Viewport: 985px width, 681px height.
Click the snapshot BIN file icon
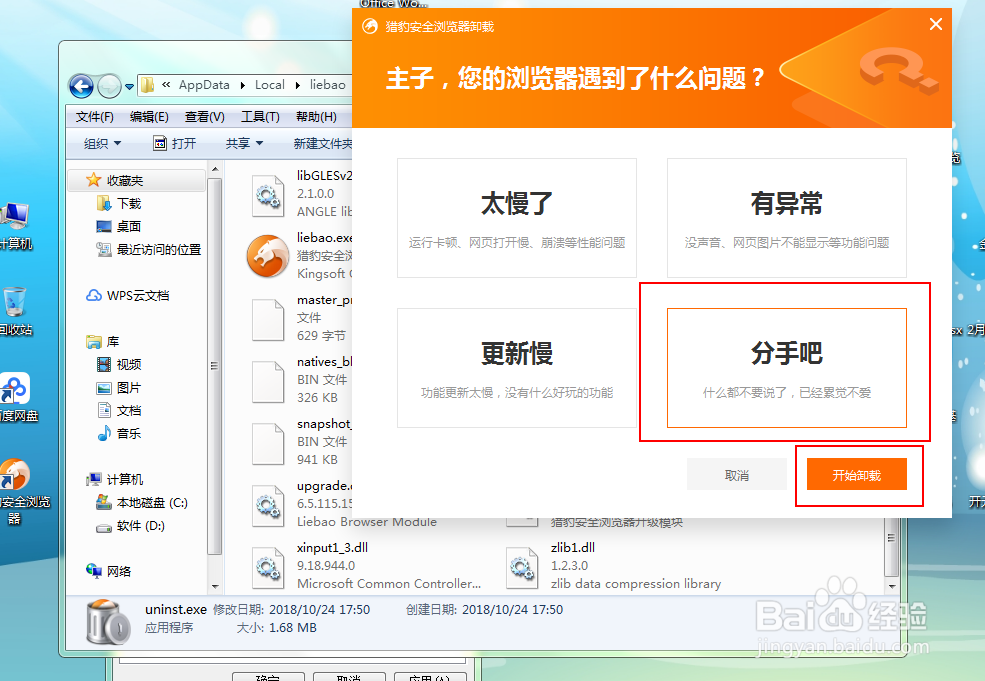coord(268,444)
